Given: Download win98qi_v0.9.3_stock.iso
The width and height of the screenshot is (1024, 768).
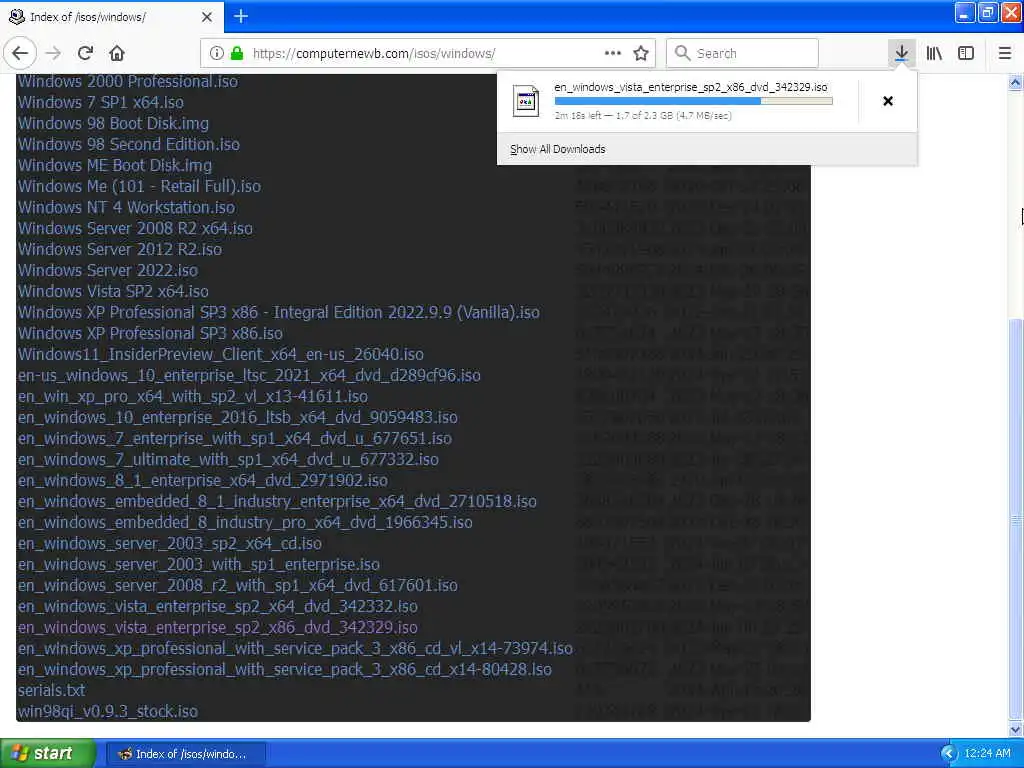Looking at the screenshot, I should [x=108, y=711].
